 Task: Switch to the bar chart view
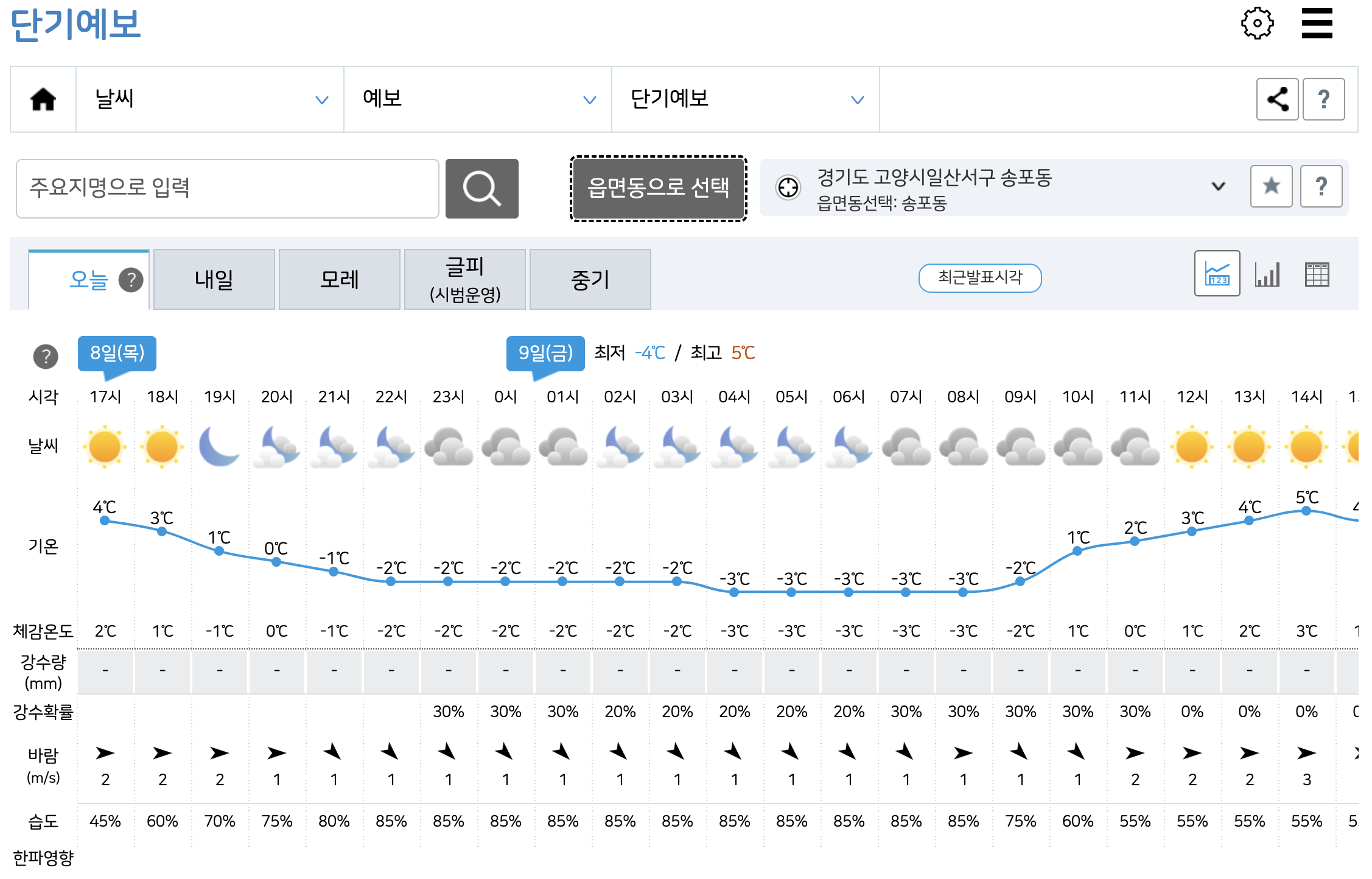click(x=1267, y=275)
